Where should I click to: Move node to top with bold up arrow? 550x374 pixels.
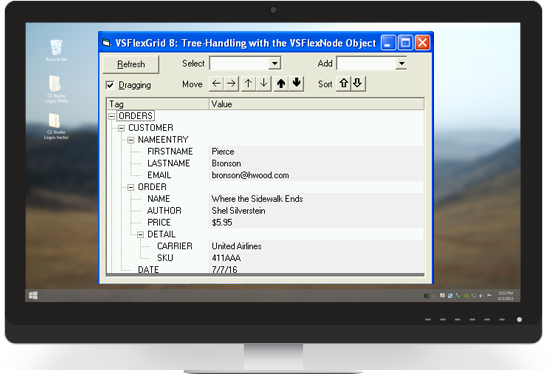[281, 84]
